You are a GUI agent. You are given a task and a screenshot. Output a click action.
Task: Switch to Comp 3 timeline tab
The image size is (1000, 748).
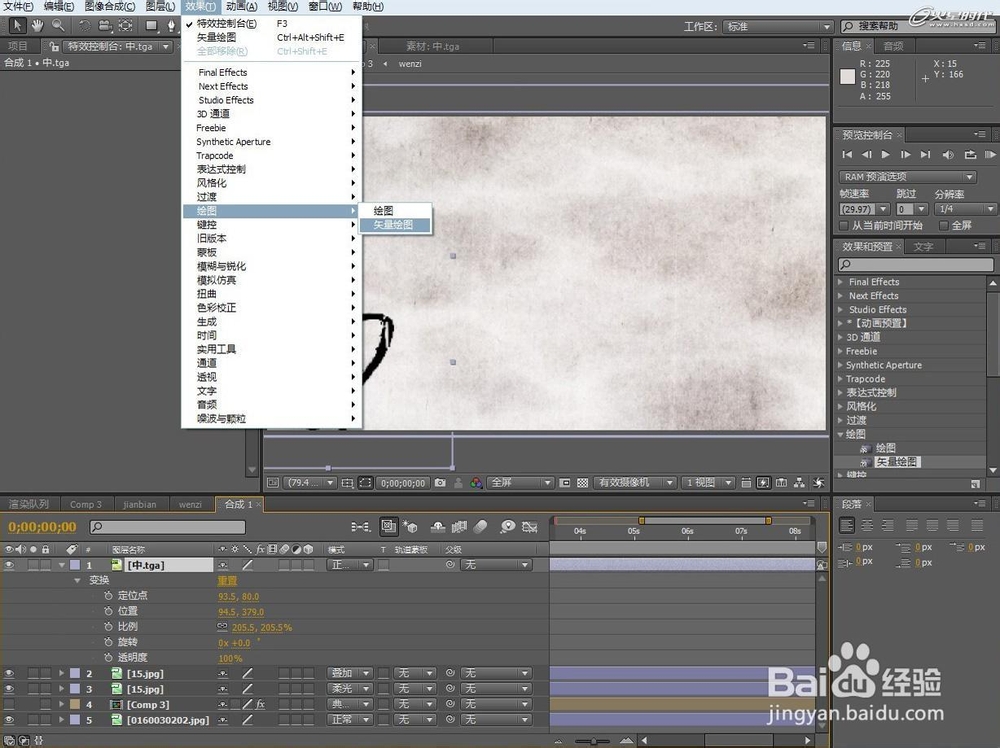[x=85, y=504]
